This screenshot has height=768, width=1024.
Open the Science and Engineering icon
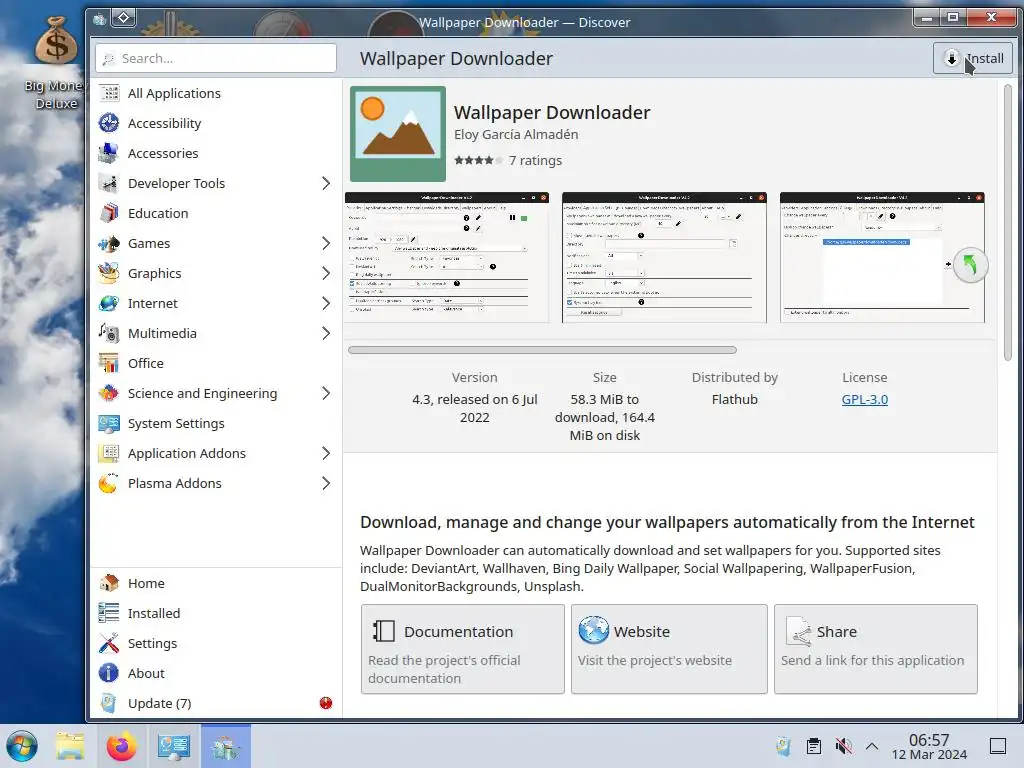[x=109, y=394]
